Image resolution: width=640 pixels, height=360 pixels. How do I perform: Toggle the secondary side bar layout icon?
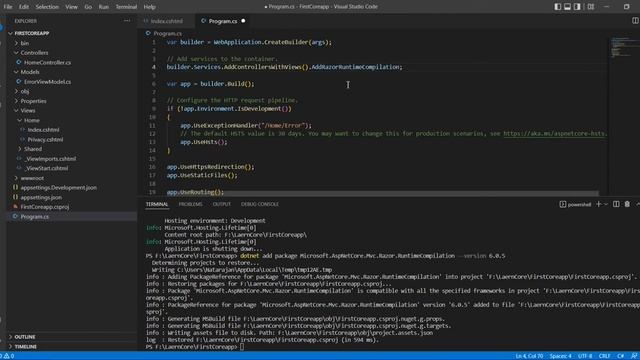pos(577,7)
